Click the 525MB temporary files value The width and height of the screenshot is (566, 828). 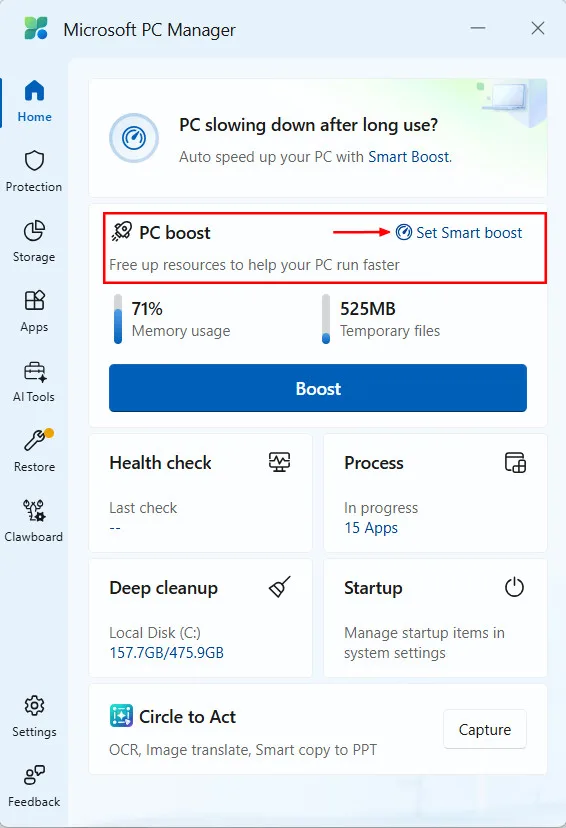(x=368, y=309)
